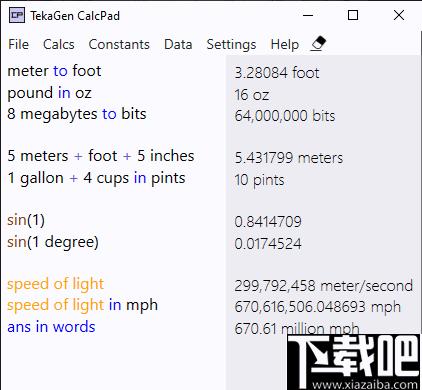Close the CalcPad window
422x390 pixels.
click(399, 15)
